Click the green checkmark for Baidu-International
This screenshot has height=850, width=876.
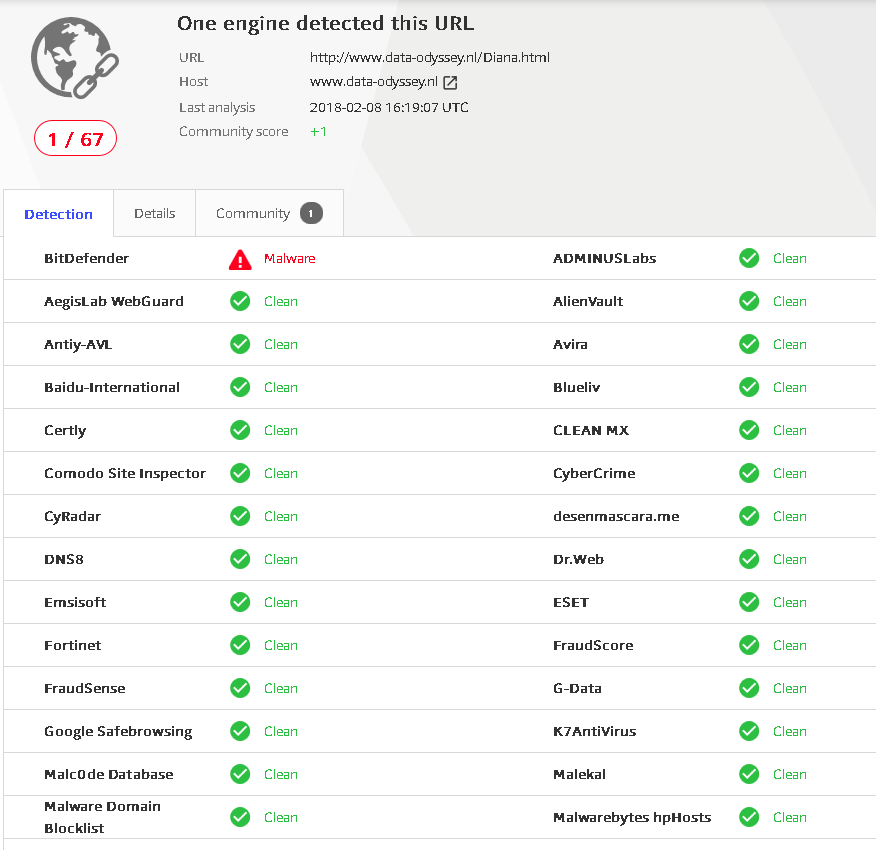[x=240, y=387]
